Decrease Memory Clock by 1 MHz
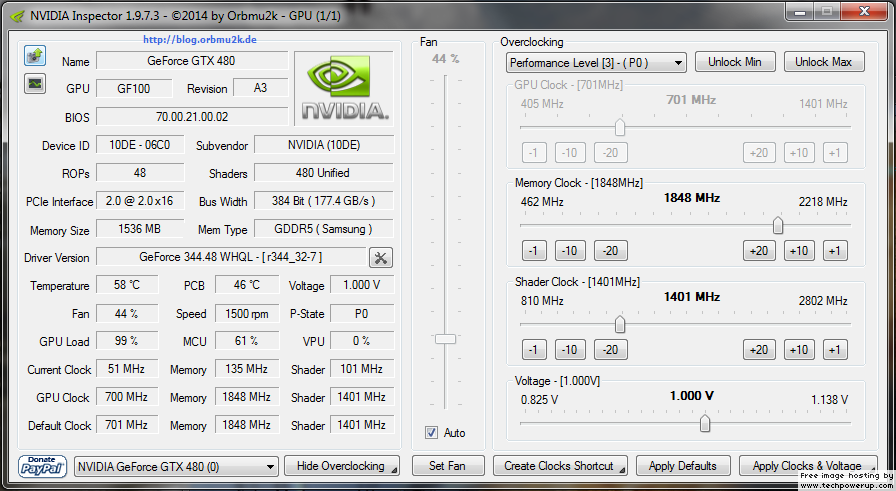Image resolution: width=896 pixels, height=491 pixels. tap(534, 250)
